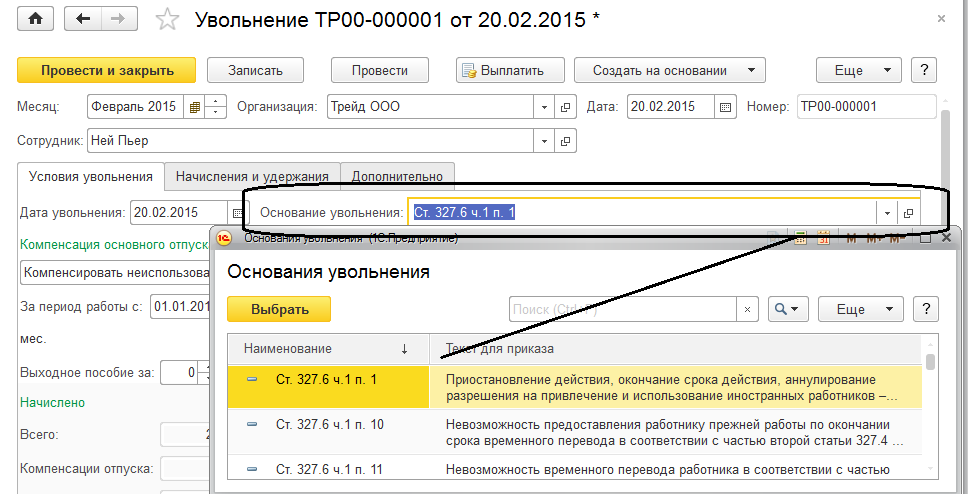Viewport: 968px width, 494px height.
Task: Go to the home page icon
Action: [x=36, y=19]
